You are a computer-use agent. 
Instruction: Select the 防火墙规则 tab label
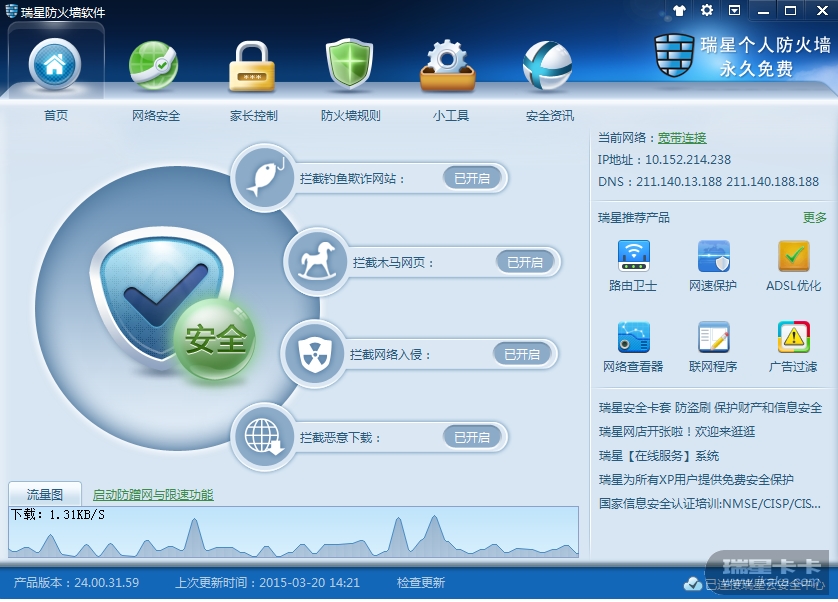351,115
